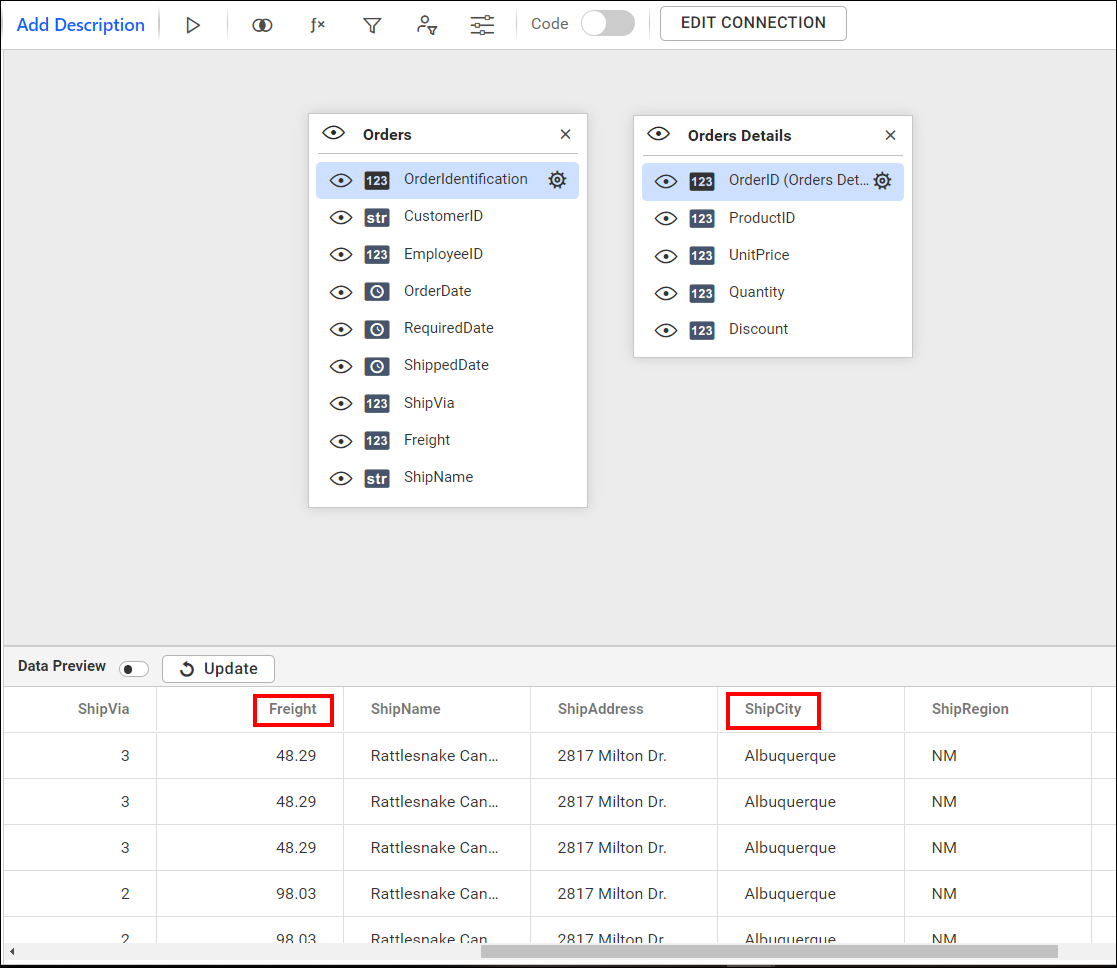Toggle the Data Preview switch

133,668
